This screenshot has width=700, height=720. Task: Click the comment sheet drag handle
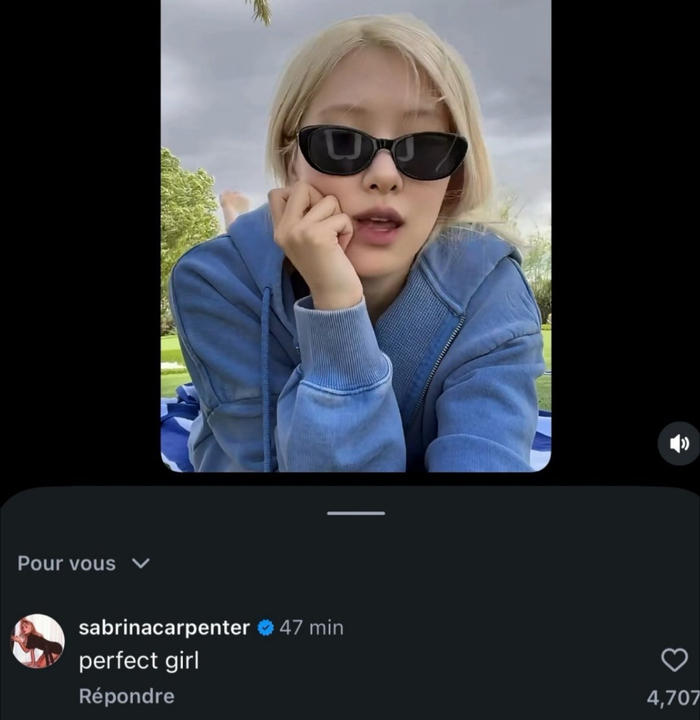[355, 513]
